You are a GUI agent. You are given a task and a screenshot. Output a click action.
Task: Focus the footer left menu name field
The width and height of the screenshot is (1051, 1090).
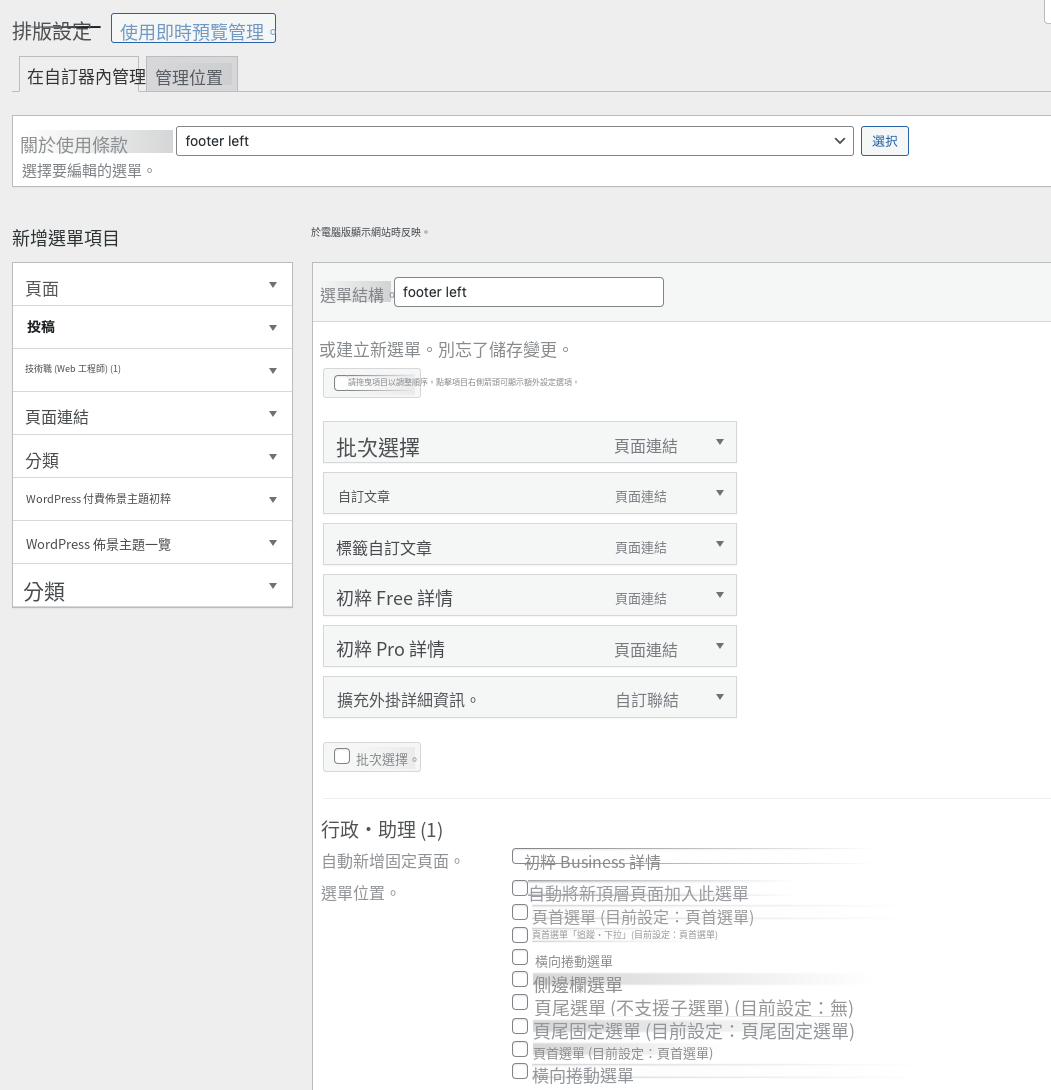point(528,292)
